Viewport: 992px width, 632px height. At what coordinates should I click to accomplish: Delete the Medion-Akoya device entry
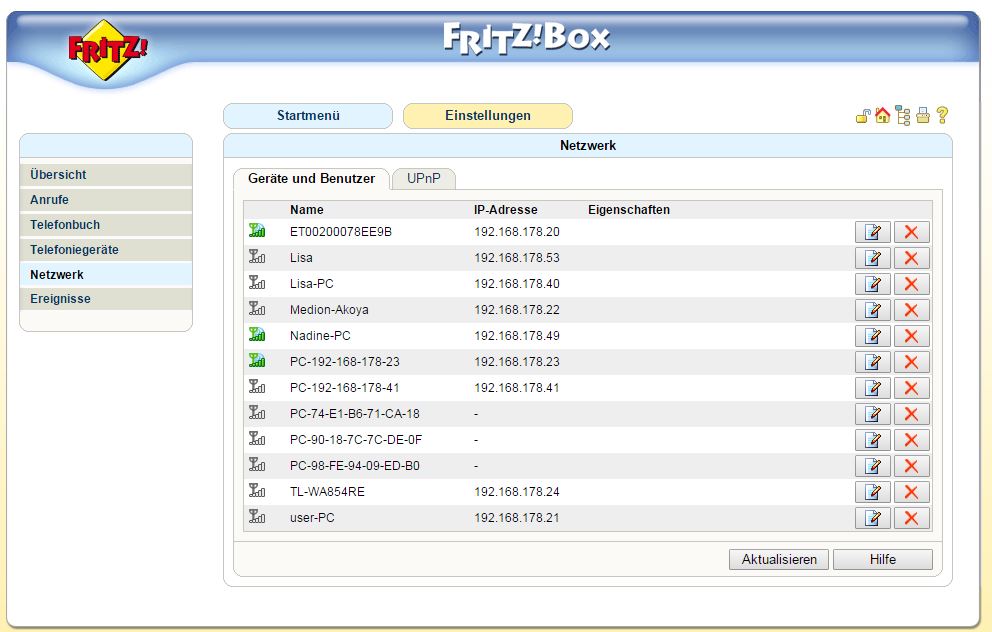click(x=911, y=310)
